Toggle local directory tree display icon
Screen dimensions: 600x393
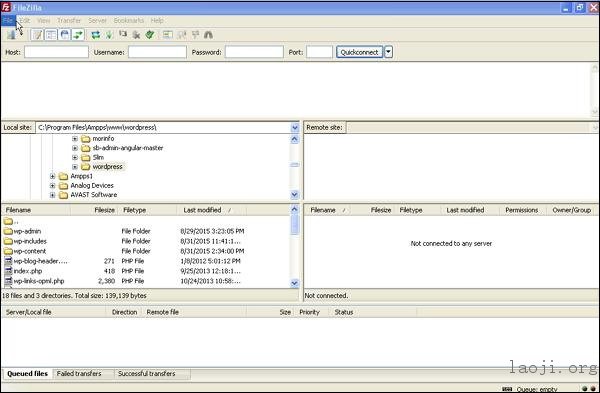point(51,35)
